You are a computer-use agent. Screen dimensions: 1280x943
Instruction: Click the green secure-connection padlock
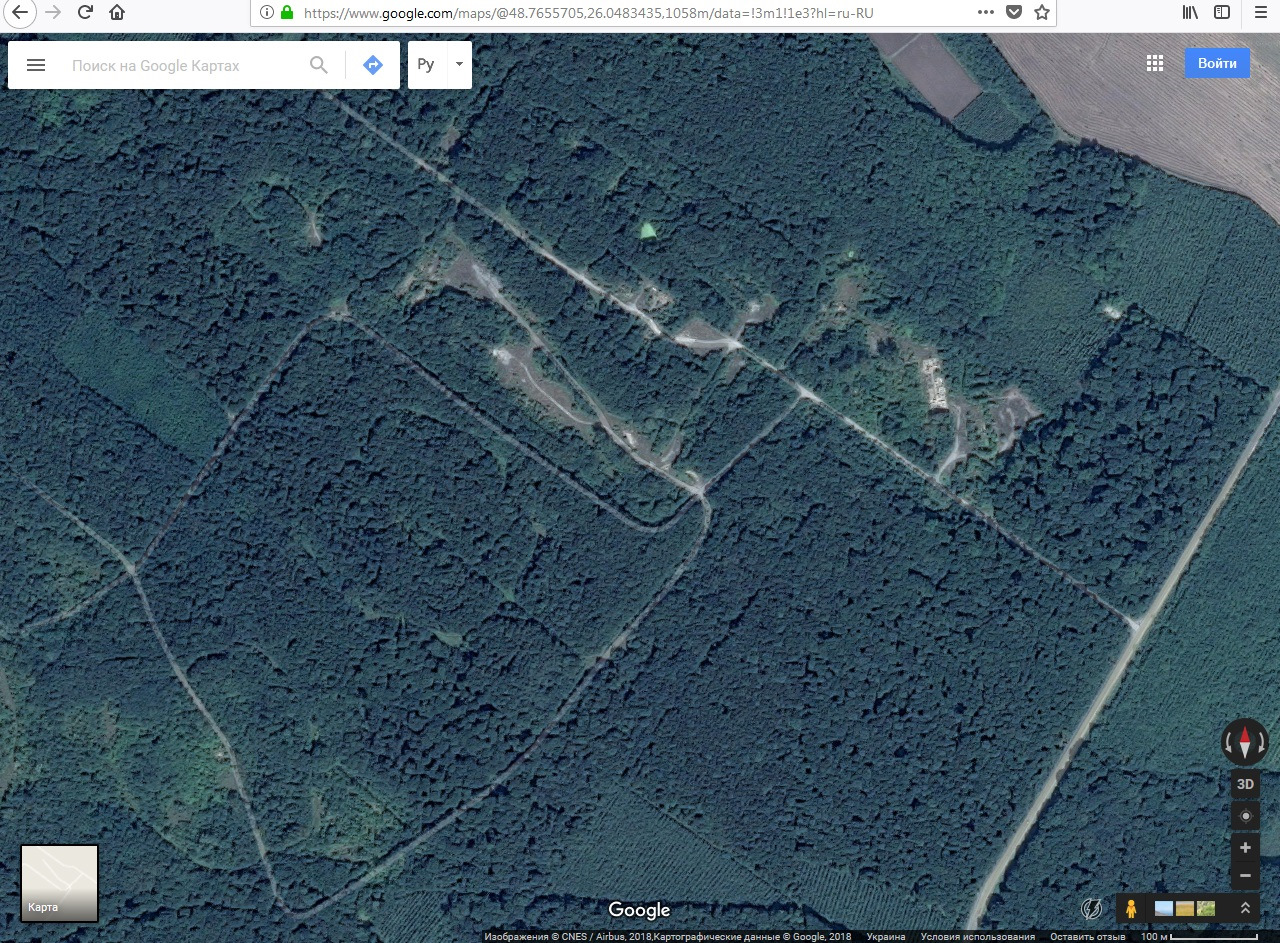click(287, 13)
